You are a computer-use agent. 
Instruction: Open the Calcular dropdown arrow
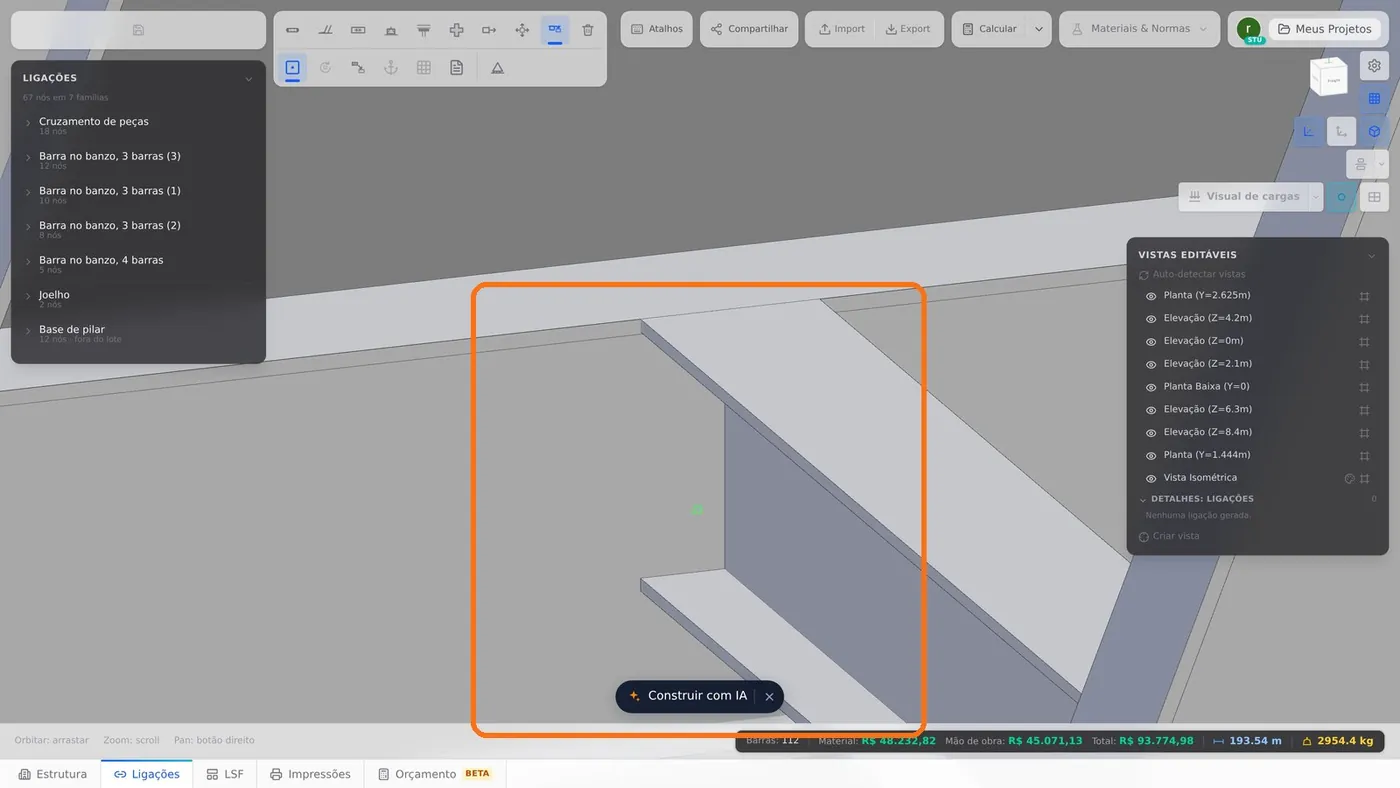click(1039, 29)
